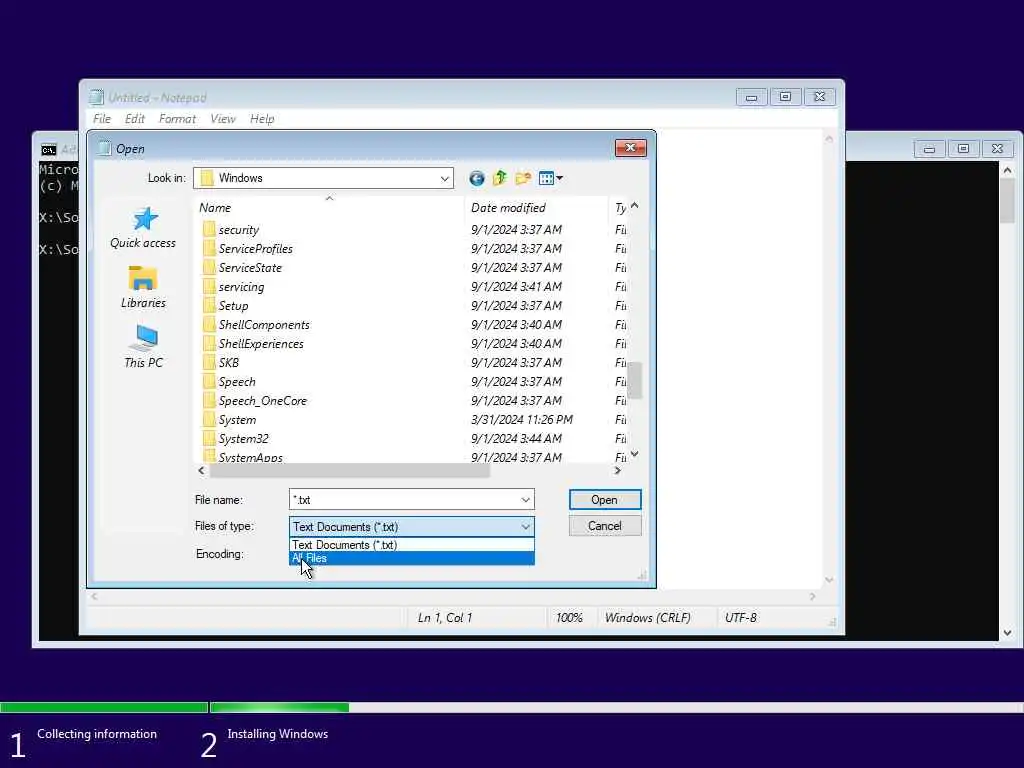The height and width of the screenshot is (768, 1024).
Task: Click Command Prompt scrollbar down arrow
Action: click(x=1007, y=632)
